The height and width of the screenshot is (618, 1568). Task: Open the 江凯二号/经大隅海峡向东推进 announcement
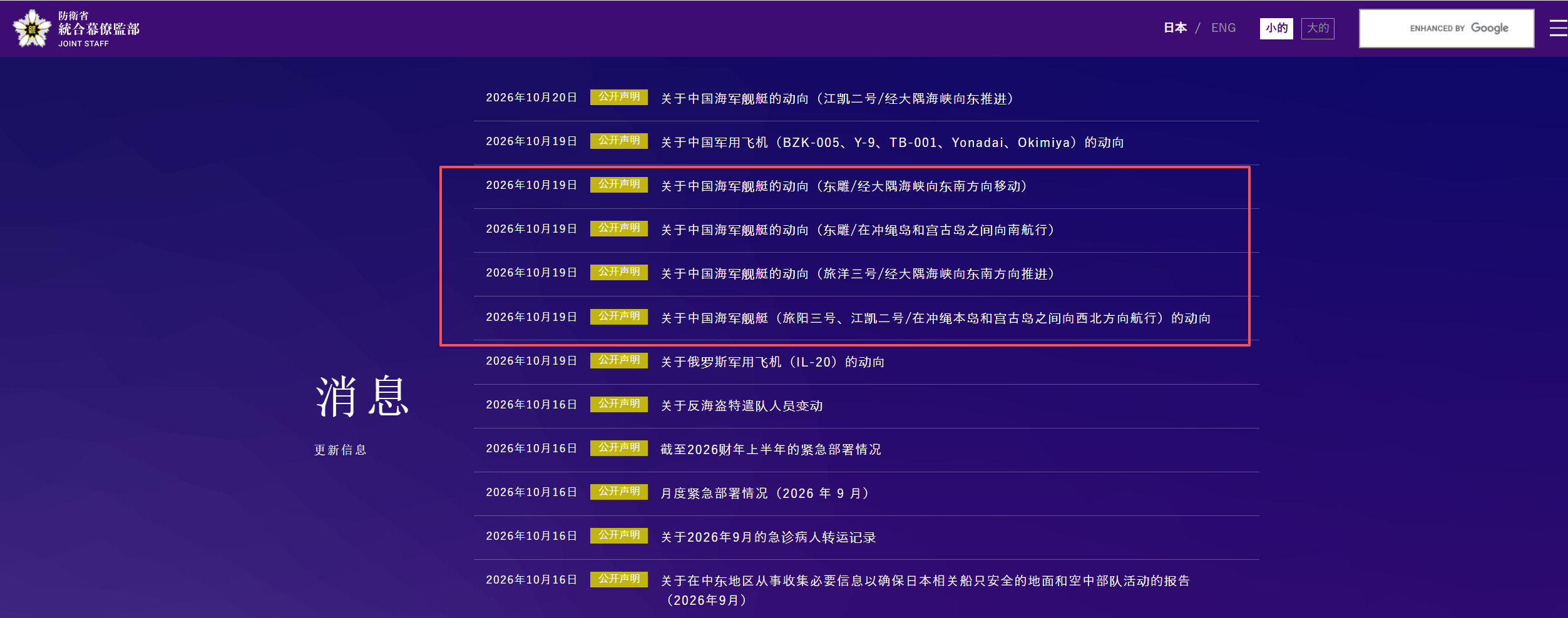coord(838,99)
